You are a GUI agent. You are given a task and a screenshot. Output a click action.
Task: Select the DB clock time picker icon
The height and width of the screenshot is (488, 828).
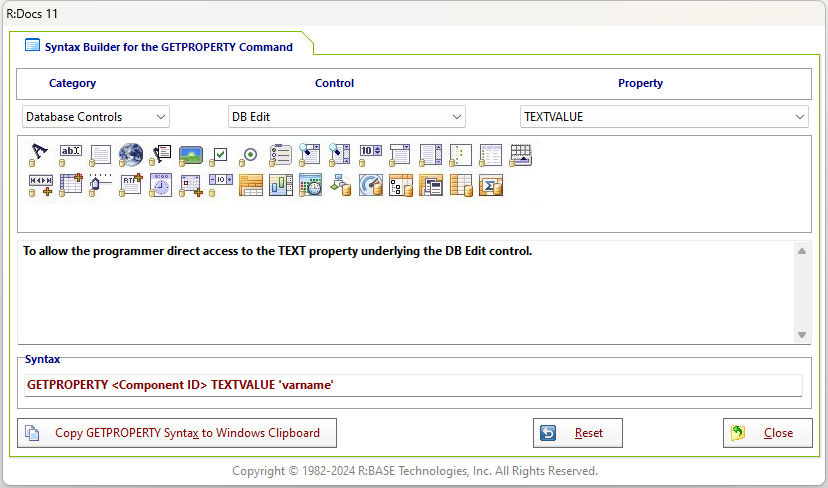[161, 185]
